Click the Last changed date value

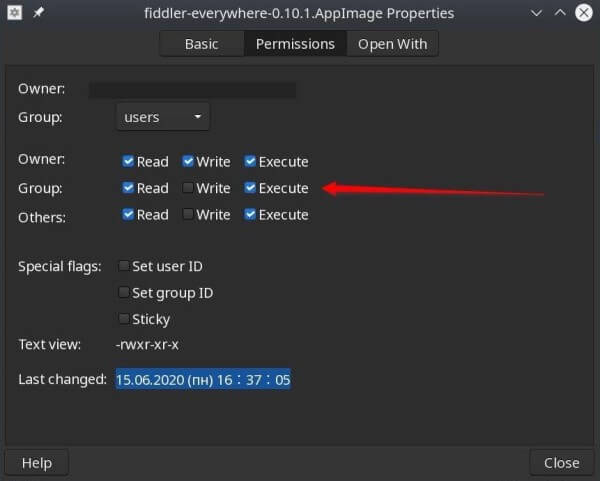coord(203,380)
